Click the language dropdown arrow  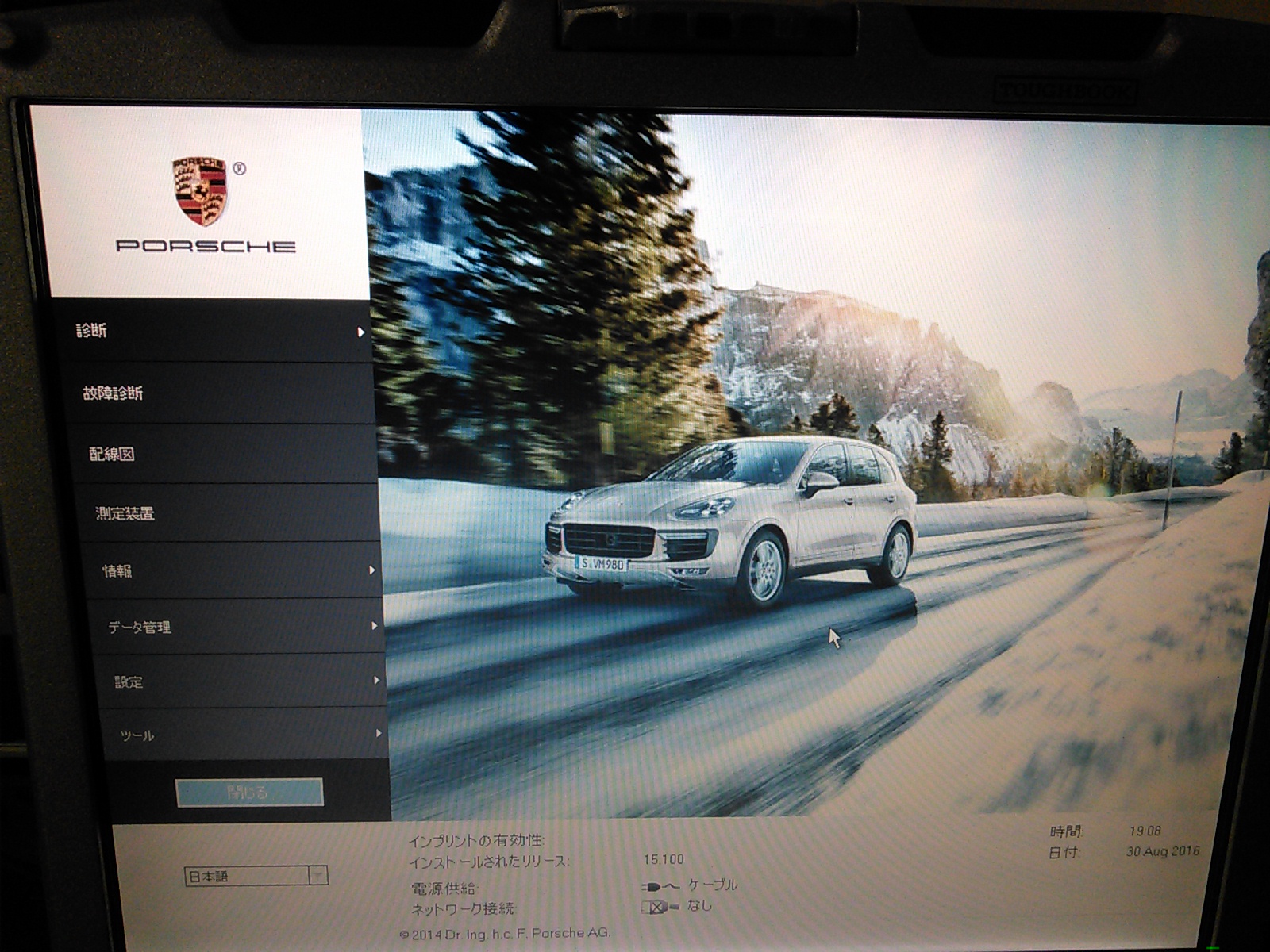click(x=318, y=876)
